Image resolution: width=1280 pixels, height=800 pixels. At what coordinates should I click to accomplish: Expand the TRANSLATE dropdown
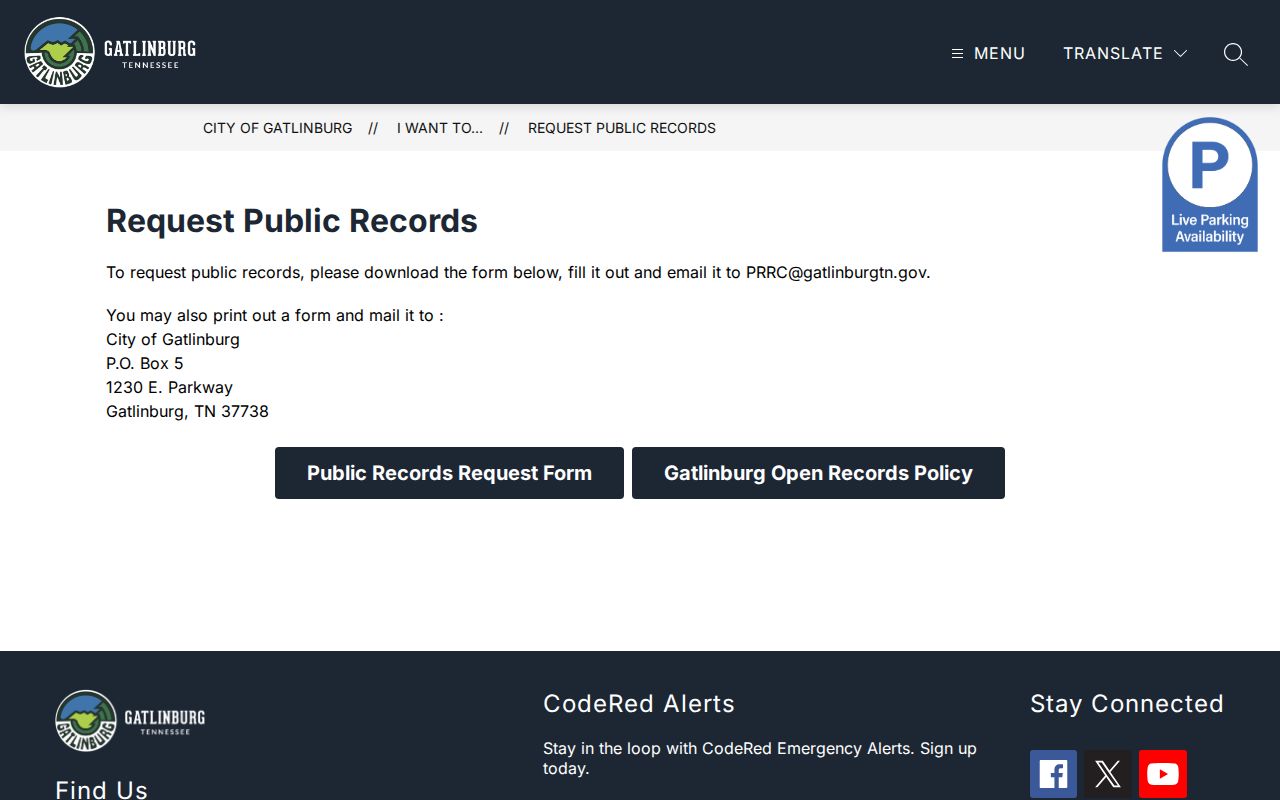pos(1125,54)
